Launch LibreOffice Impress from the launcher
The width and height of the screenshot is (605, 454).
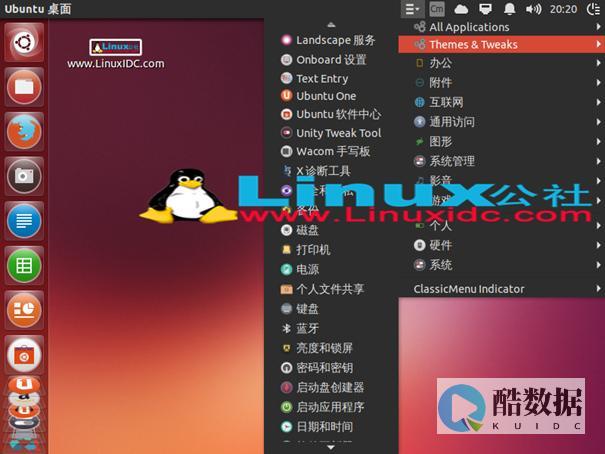[x=24, y=310]
